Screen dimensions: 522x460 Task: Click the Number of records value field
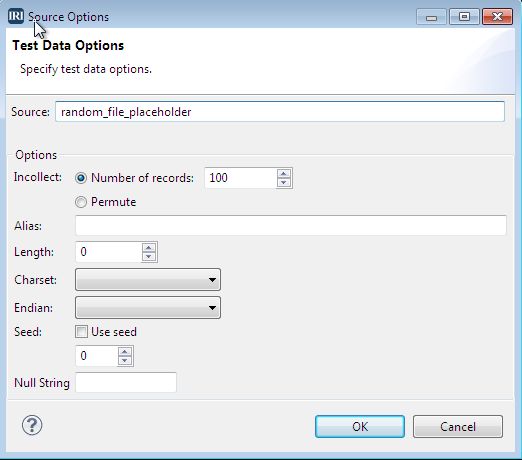point(241,178)
